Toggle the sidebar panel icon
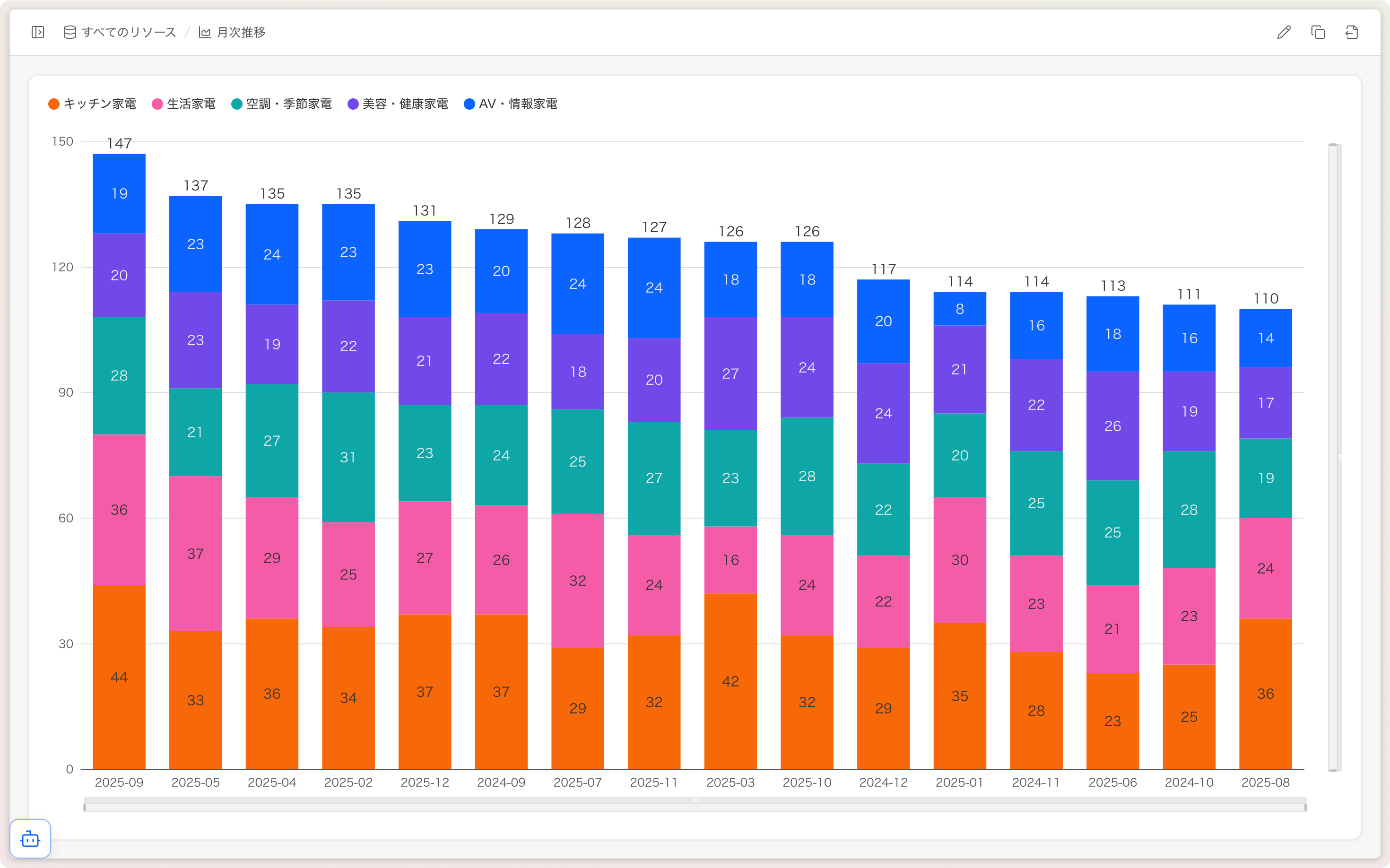The height and width of the screenshot is (868, 1390). tap(38, 32)
